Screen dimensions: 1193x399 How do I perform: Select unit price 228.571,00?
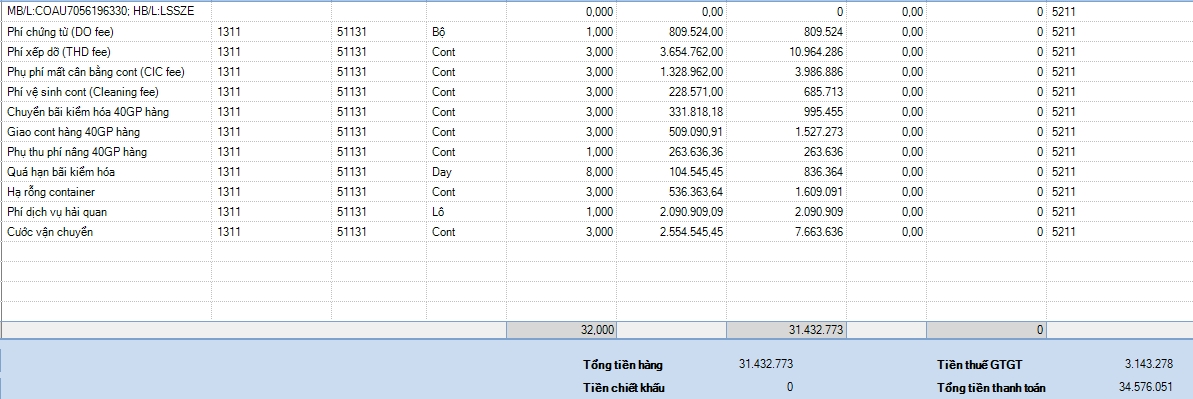(x=671, y=91)
